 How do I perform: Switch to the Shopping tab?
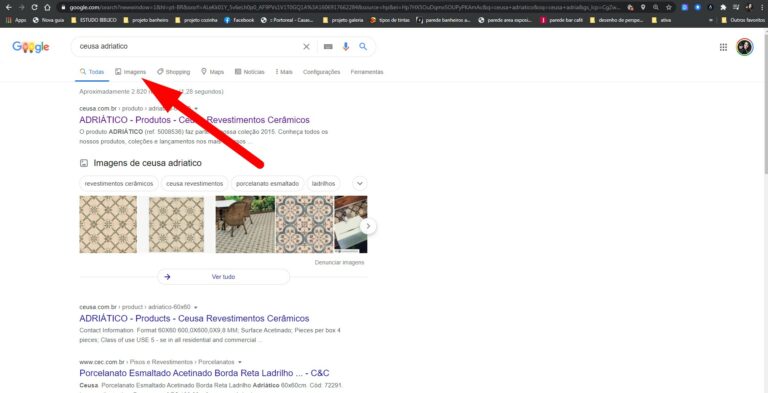pyautogui.click(x=173, y=72)
